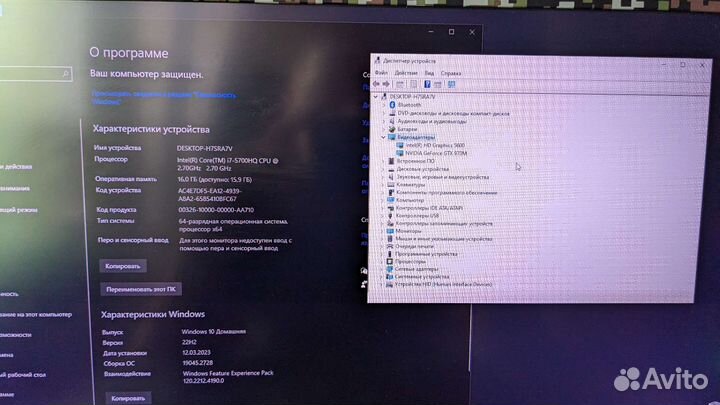Image resolution: width=720 pixels, height=405 pixels.
Task: Click the toolbar icon right of Help
Action: (438, 84)
